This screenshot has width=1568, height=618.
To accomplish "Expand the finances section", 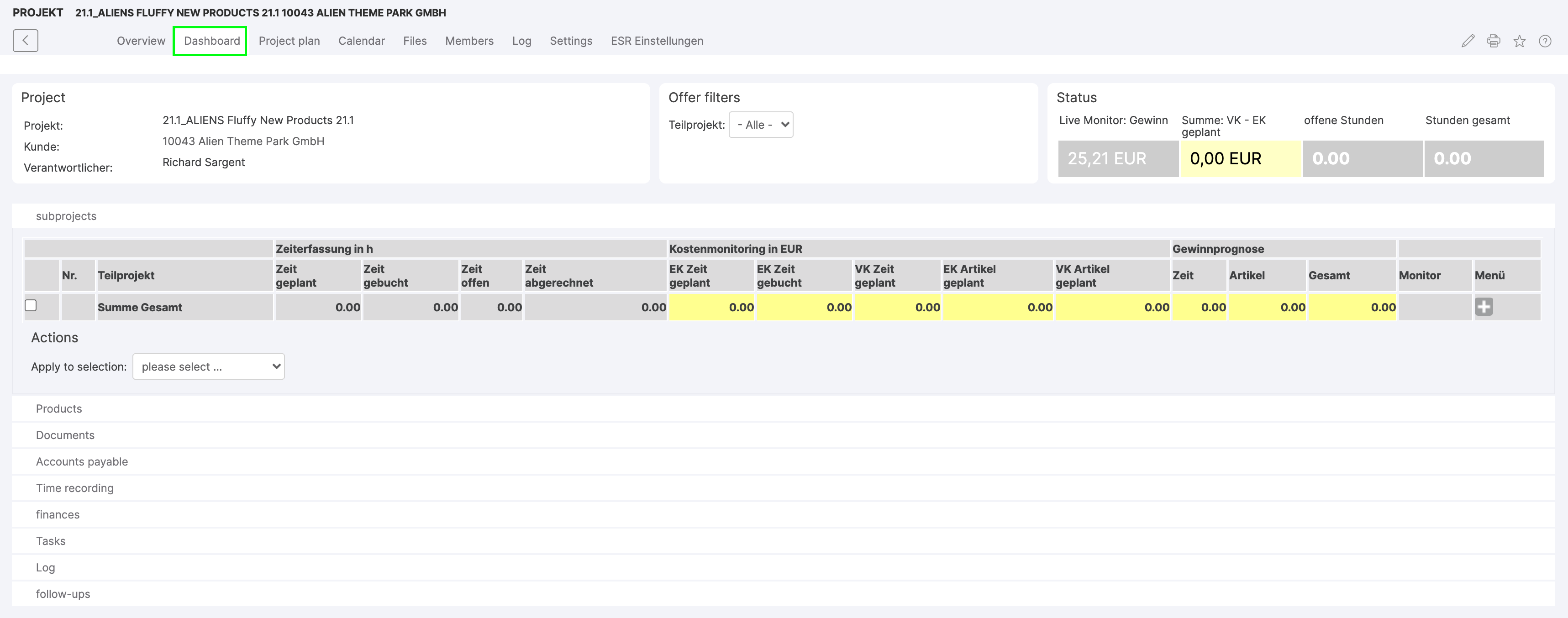I will click(783, 514).
